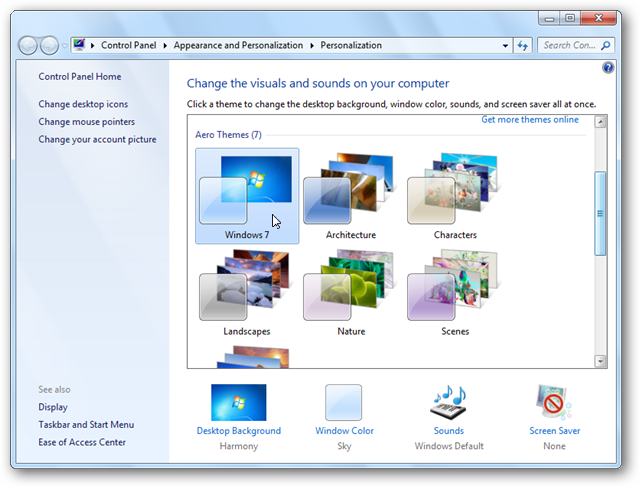
Task: Open Taskbar and Start Menu link
Action: tap(86, 425)
